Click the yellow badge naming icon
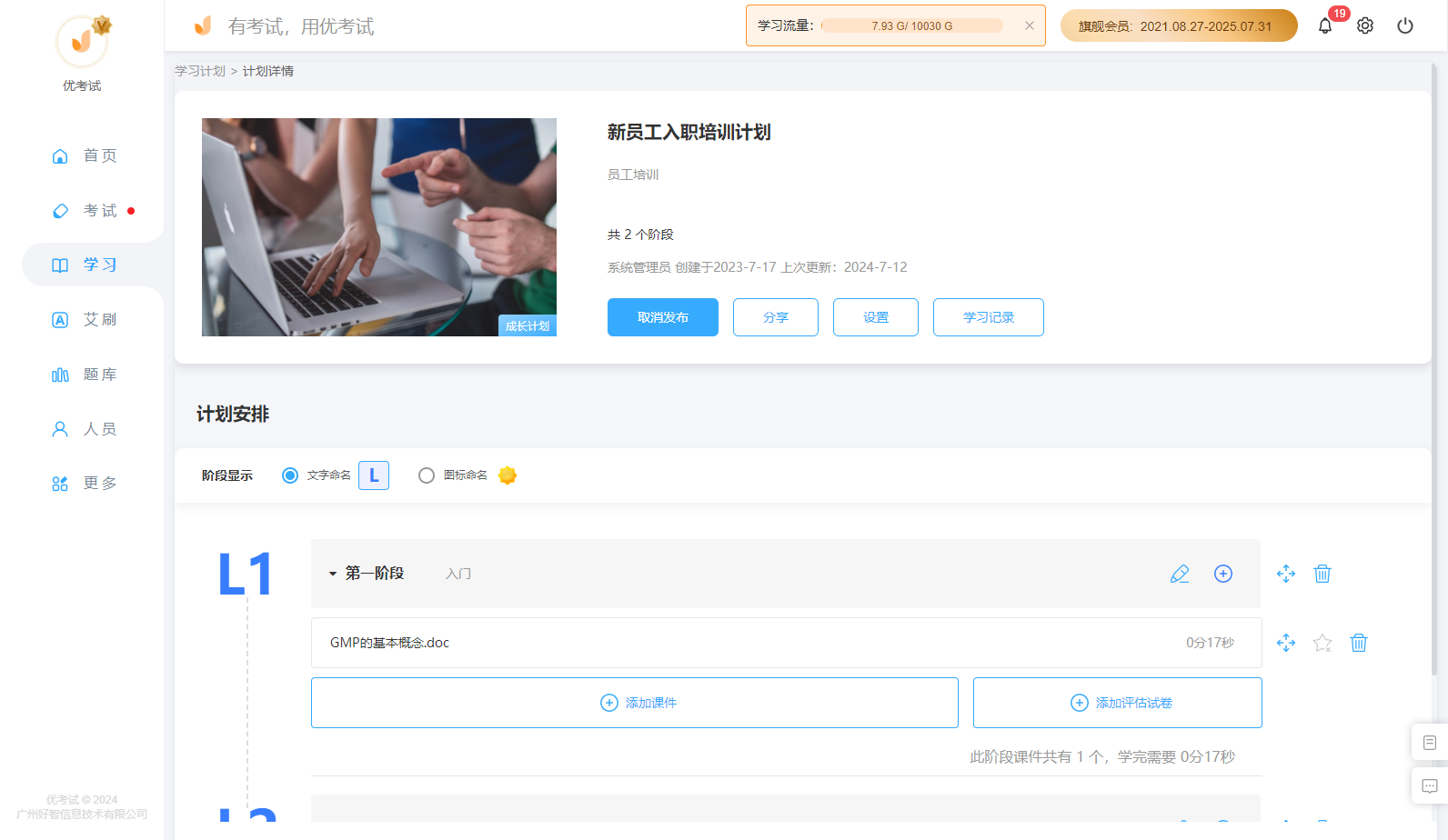 click(x=508, y=475)
